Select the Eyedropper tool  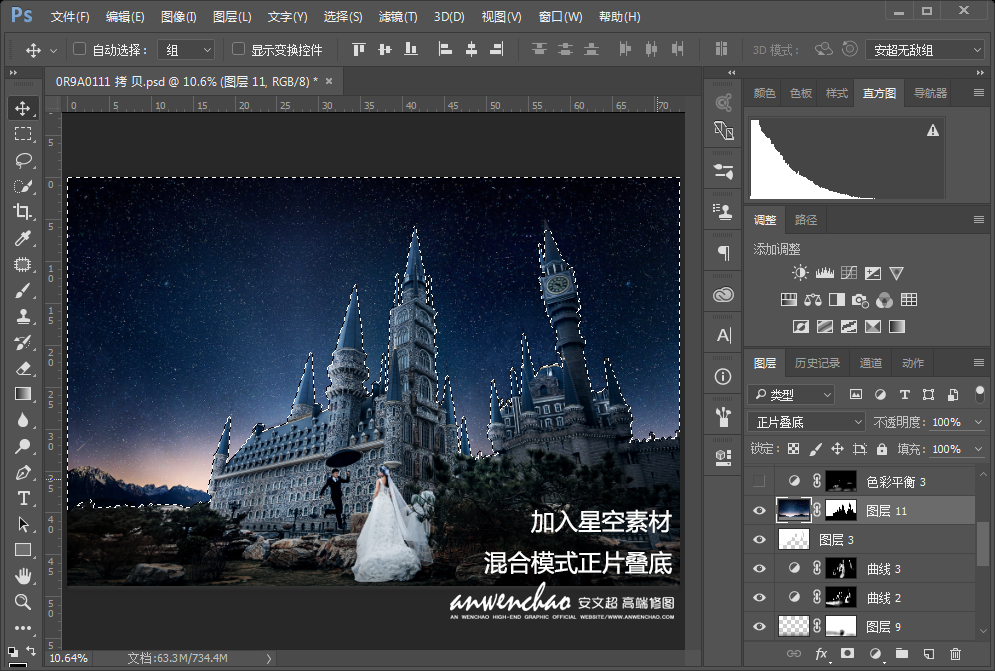(x=23, y=238)
